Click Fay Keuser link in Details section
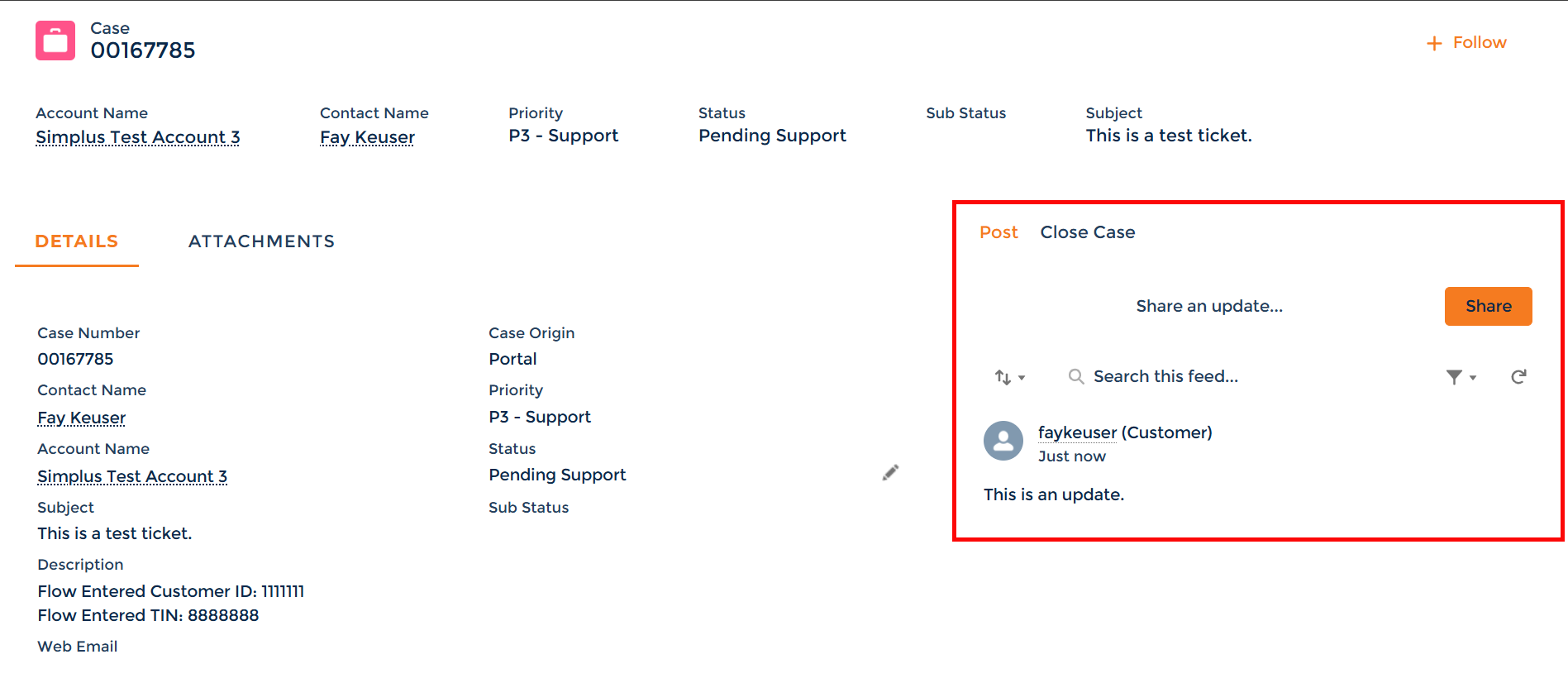This screenshot has width=1568, height=683. [82, 418]
